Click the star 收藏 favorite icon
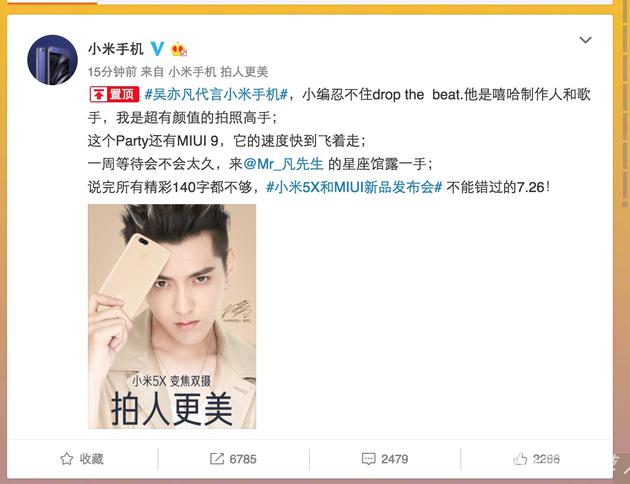630x484 pixels. pos(66,459)
